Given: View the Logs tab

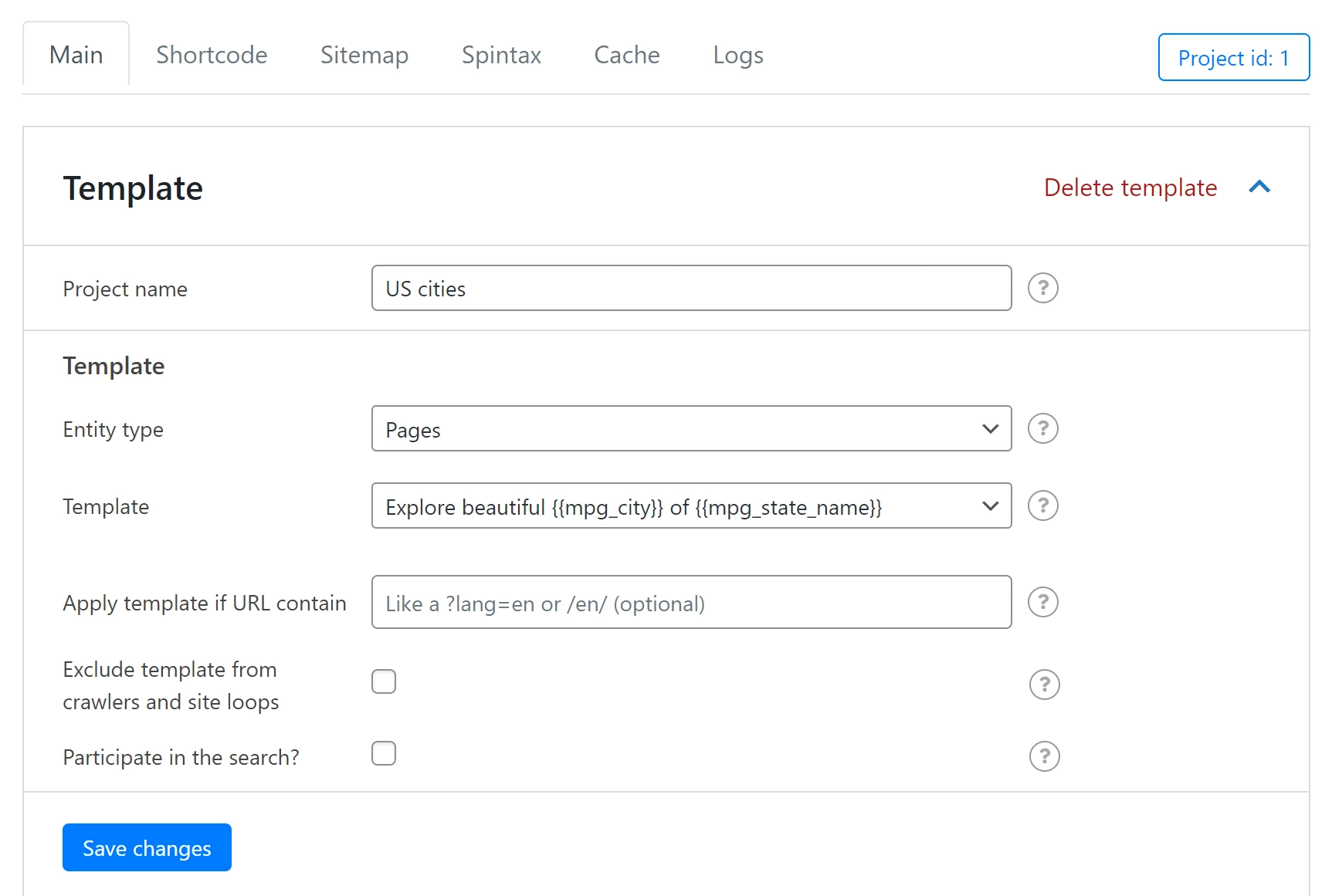Looking at the screenshot, I should tap(737, 55).
